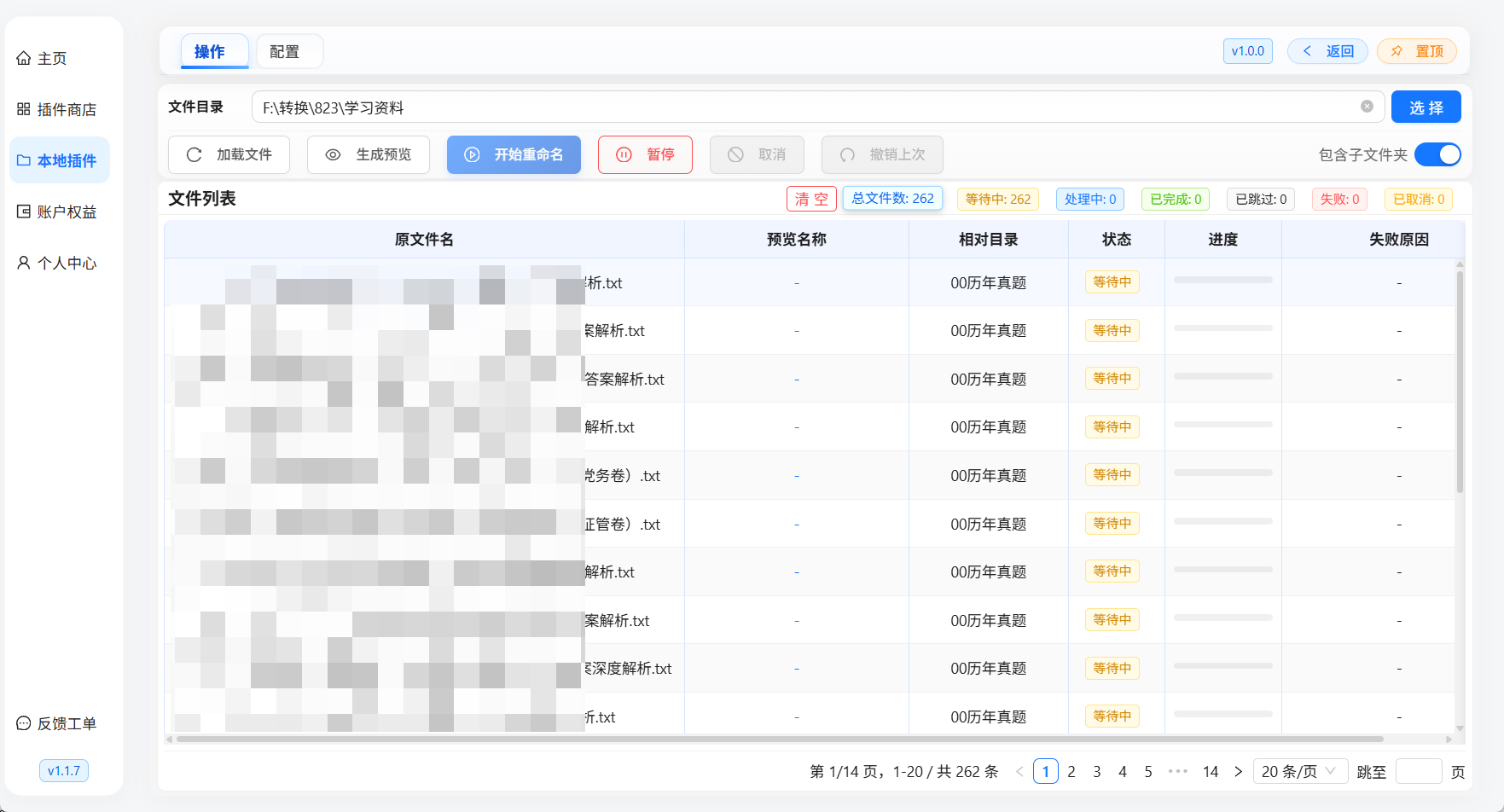Open the 20 条/页 page size dropdown
Image resolution: width=1504 pixels, height=812 pixels.
(x=1300, y=771)
